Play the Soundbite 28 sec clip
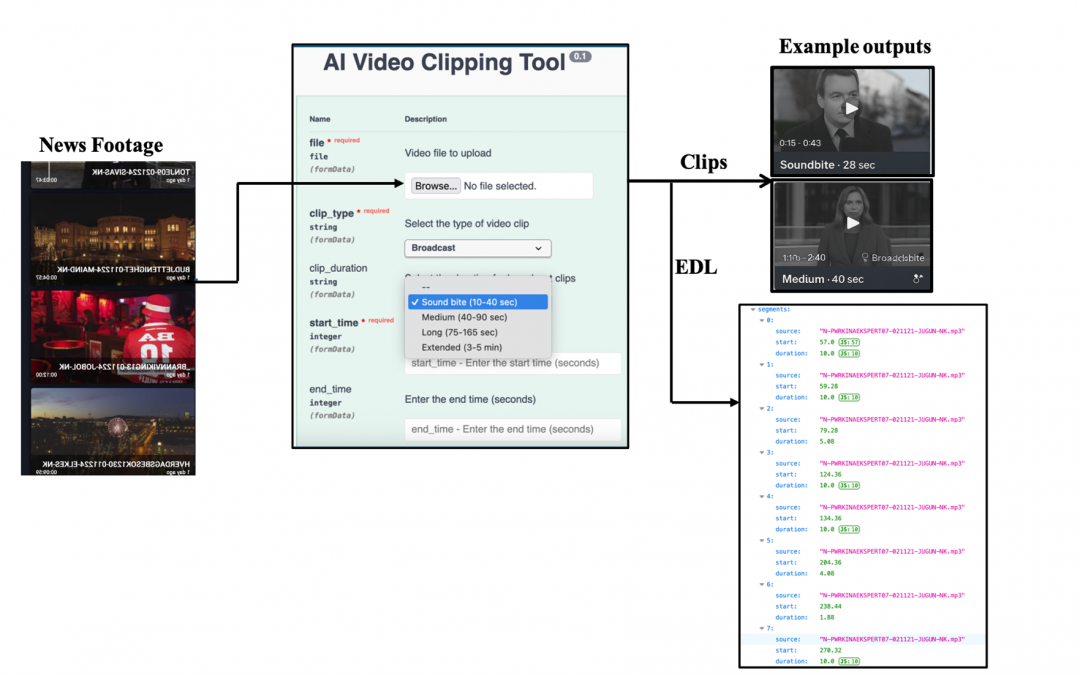Screen dimensions: 1080x675 [x=851, y=108]
